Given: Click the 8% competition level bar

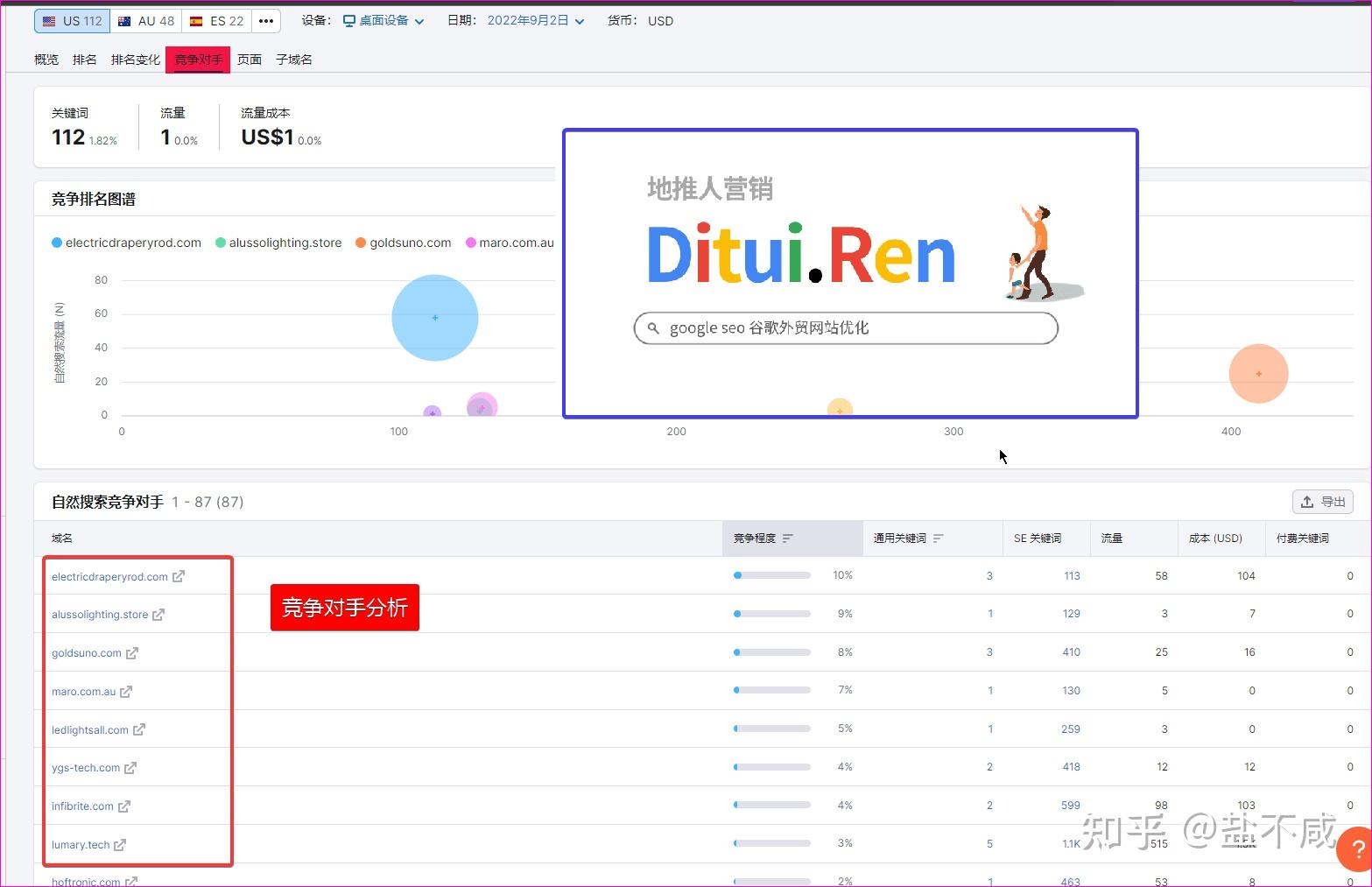Looking at the screenshot, I should [x=772, y=652].
